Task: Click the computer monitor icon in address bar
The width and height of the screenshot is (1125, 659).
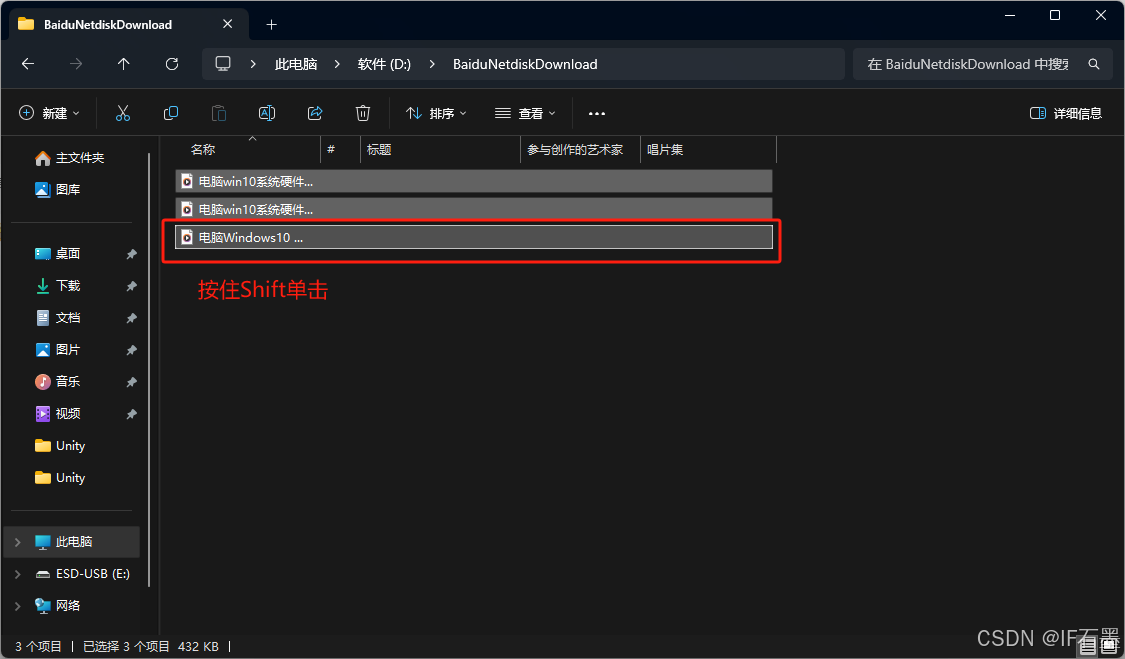Action: [x=223, y=64]
